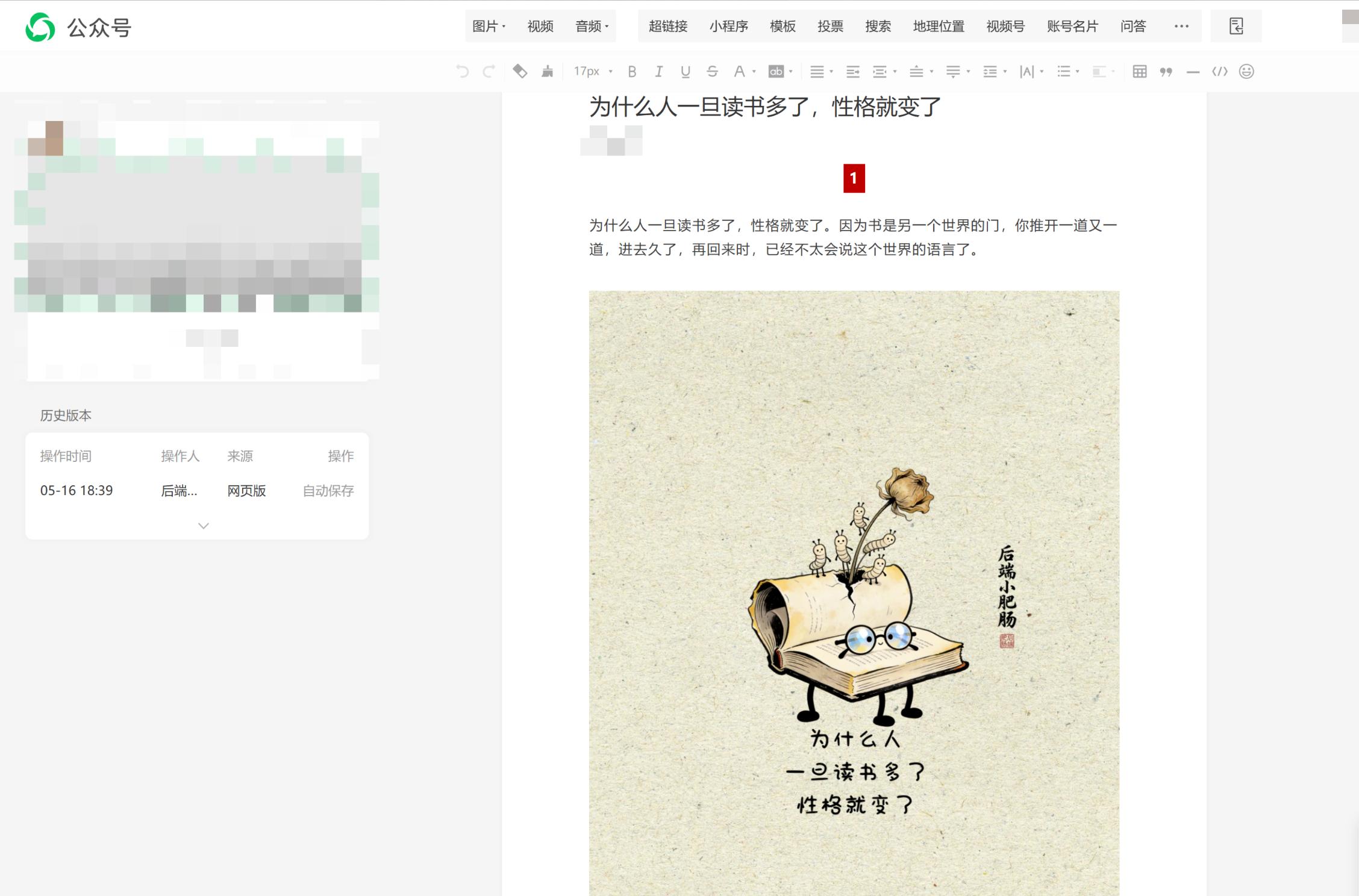Open the emoji picker
1359x896 pixels.
(1246, 72)
